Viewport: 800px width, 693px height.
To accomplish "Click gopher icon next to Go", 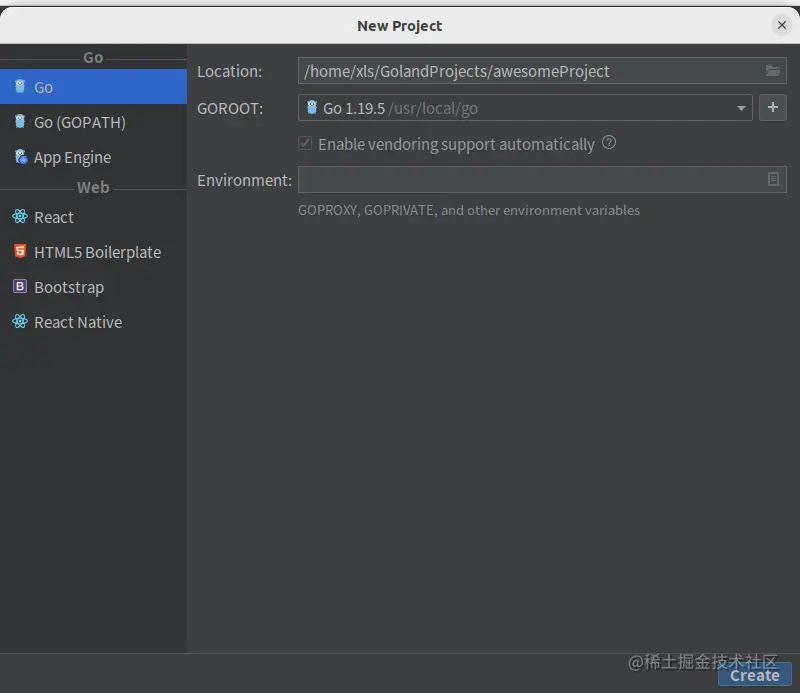I will pyautogui.click(x=20, y=86).
